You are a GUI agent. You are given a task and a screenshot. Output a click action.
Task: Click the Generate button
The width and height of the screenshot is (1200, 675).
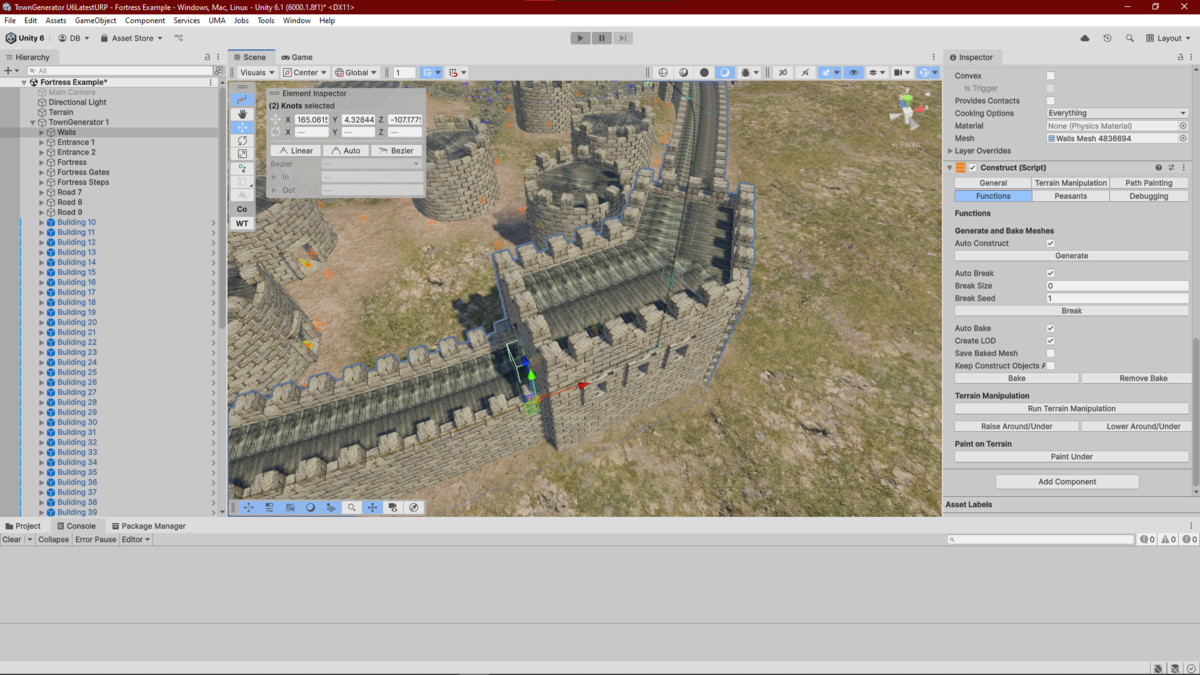point(1071,256)
